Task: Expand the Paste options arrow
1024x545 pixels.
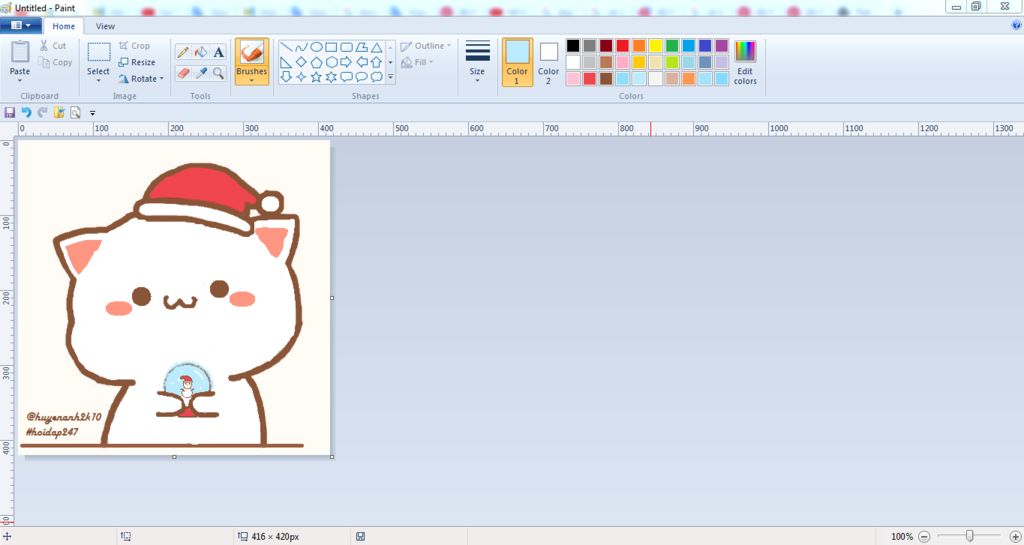Action: [20, 80]
